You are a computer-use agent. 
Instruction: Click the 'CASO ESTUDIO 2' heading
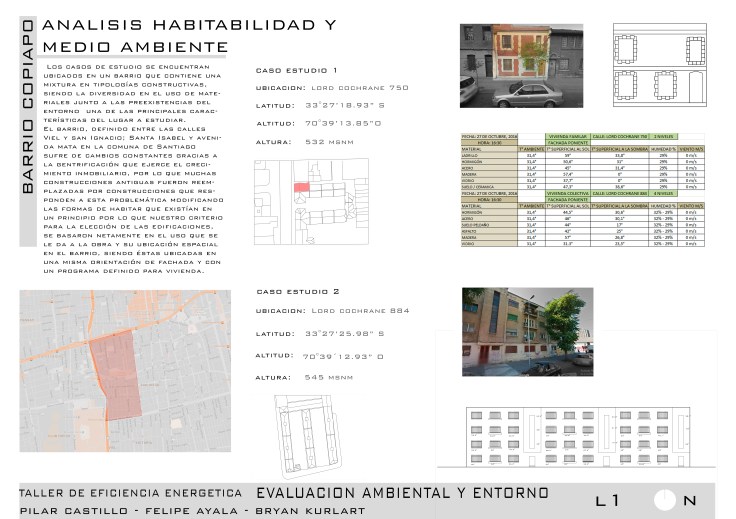tap(298, 292)
